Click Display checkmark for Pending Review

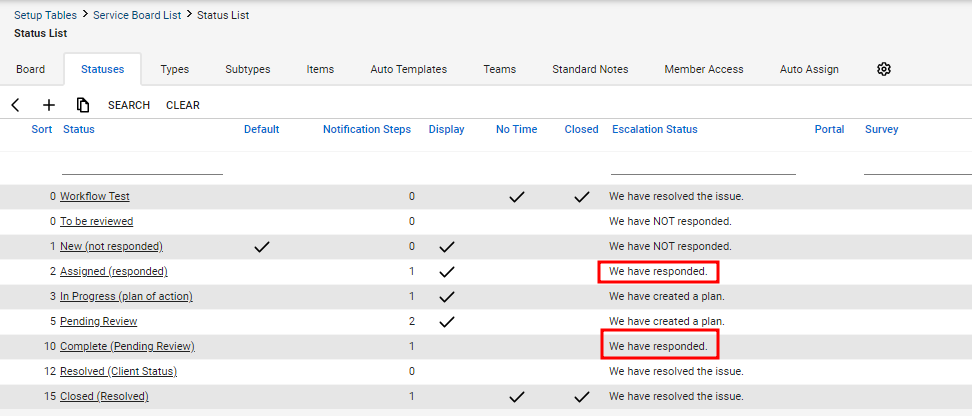(446, 322)
